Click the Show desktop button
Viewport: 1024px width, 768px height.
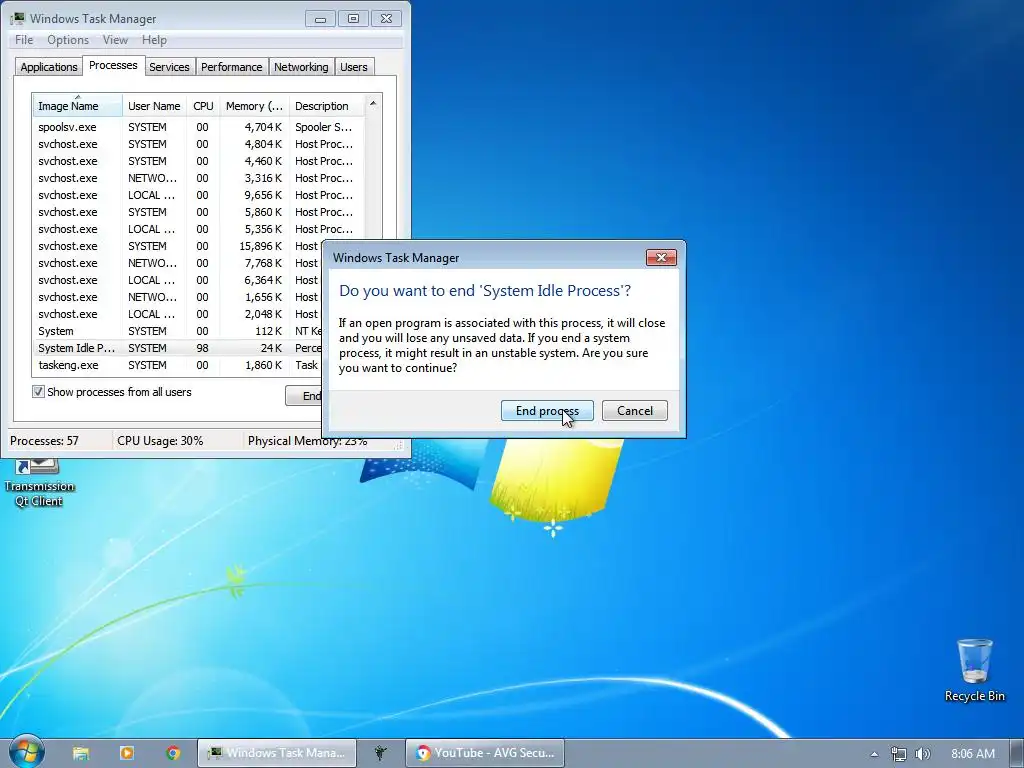(1017, 754)
